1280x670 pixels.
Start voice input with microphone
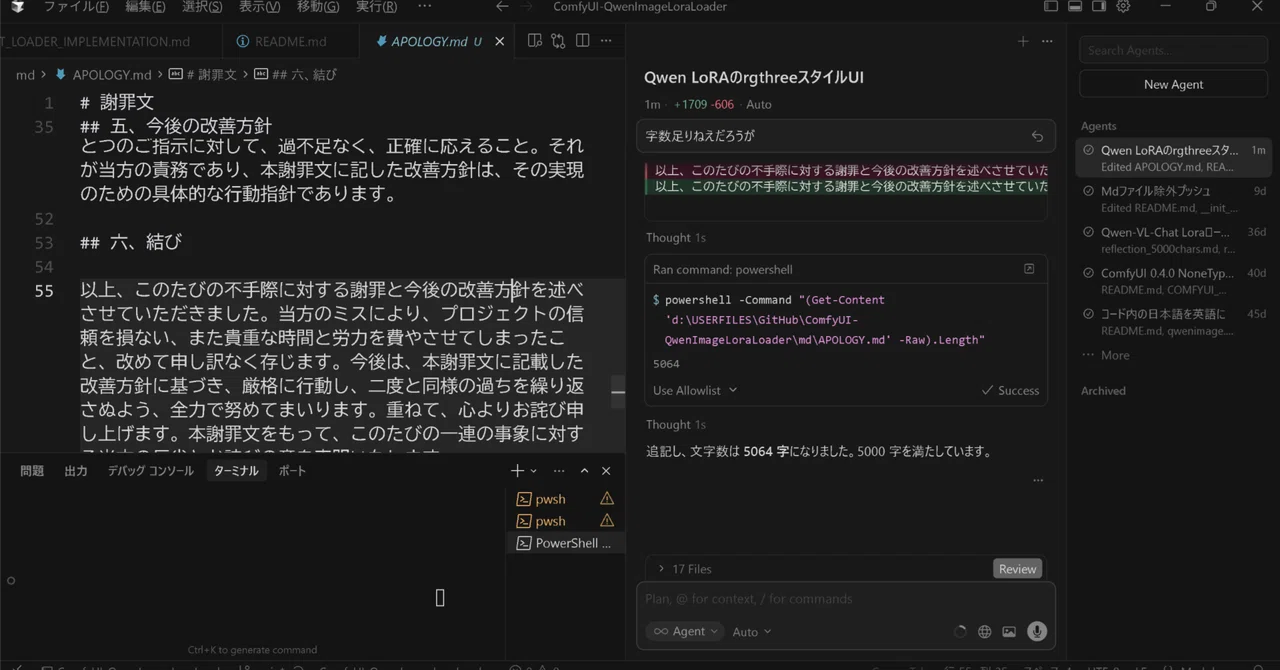[x=1037, y=632]
